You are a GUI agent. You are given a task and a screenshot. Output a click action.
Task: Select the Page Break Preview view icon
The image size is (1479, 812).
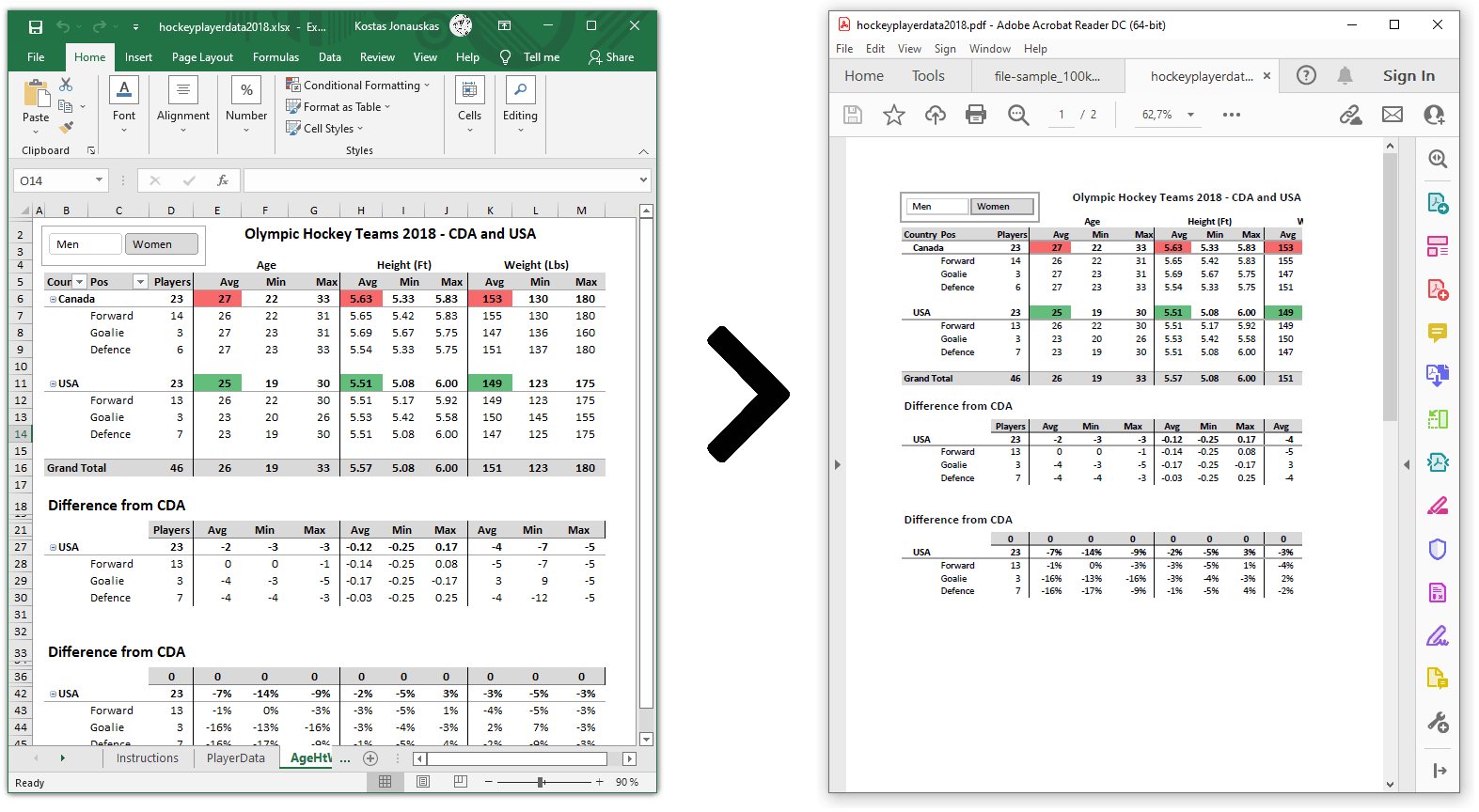click(460, 782)
